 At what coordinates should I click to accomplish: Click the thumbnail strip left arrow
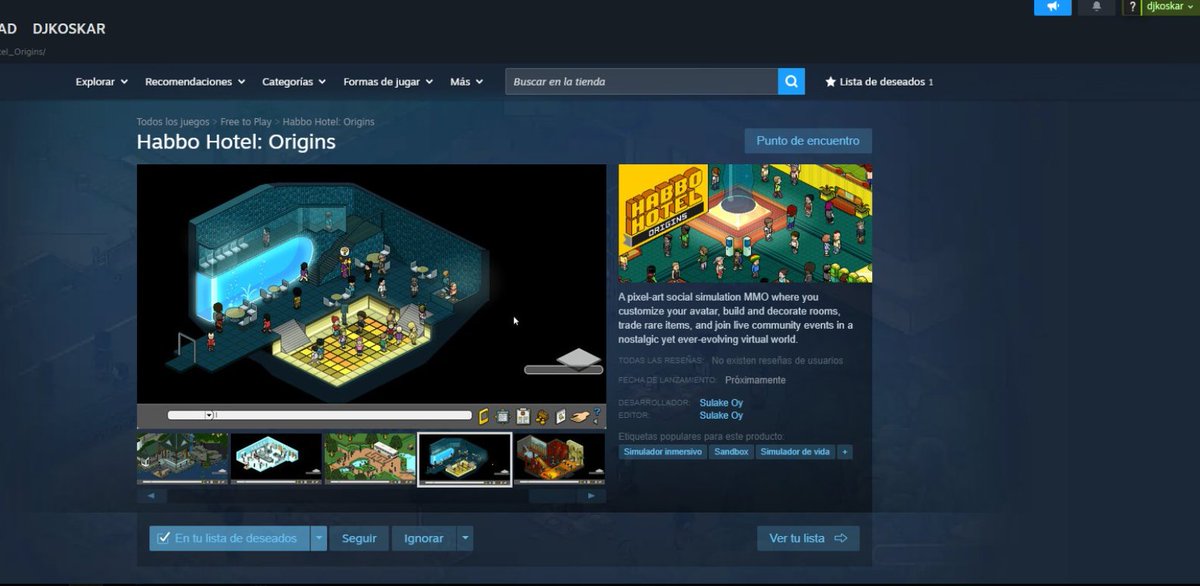tap(150, 495)
